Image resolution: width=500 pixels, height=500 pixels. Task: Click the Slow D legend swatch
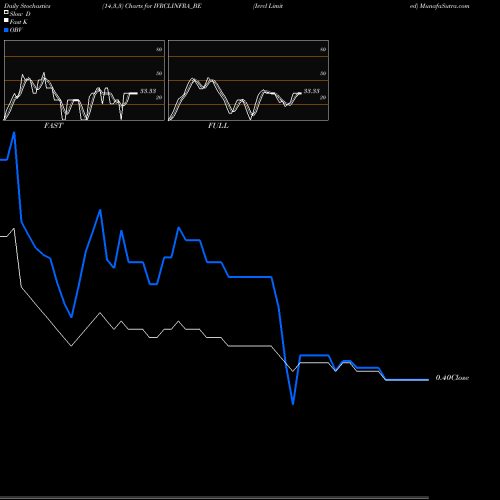pyautogui.click(x=6, y=12)
